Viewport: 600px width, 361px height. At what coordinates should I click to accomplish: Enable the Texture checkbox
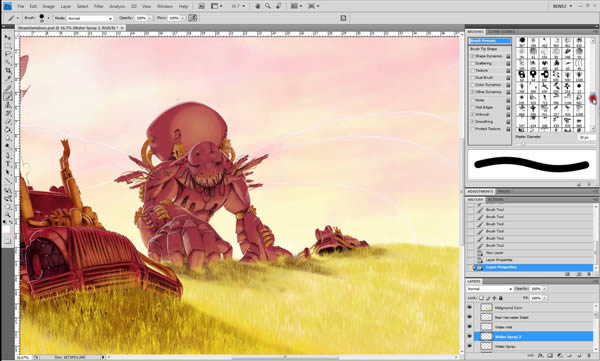(x=473, y=71)
